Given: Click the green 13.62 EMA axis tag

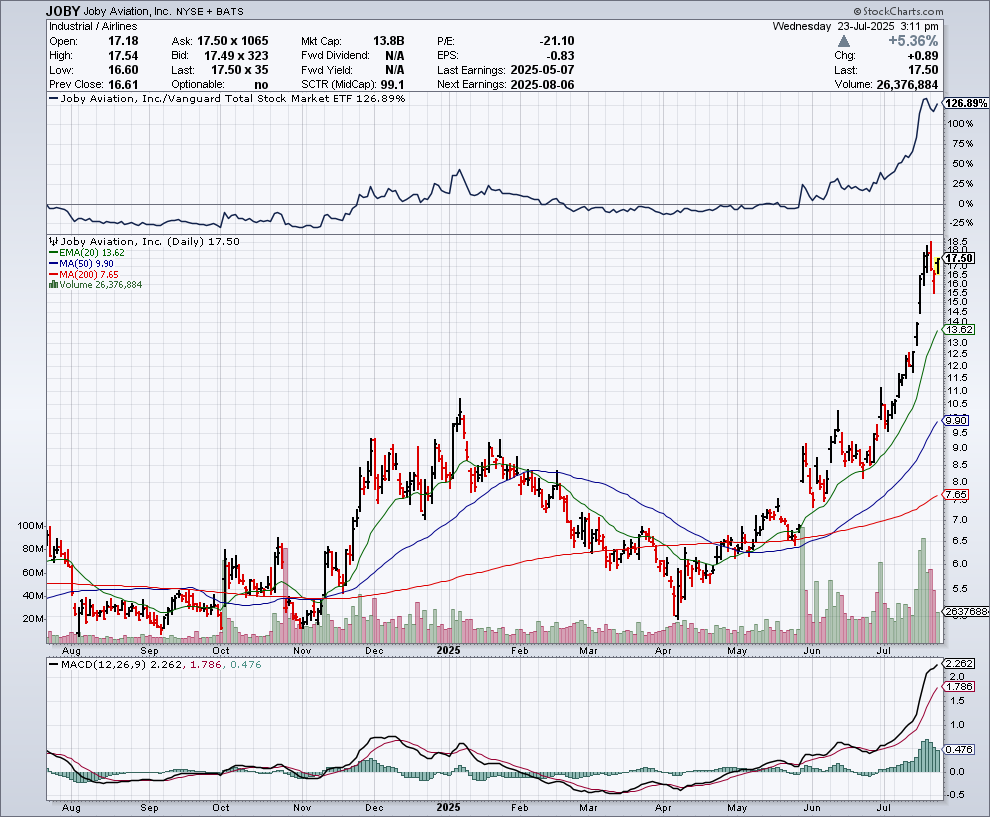Looking at the screenshot, I should (x=958, y=330).
